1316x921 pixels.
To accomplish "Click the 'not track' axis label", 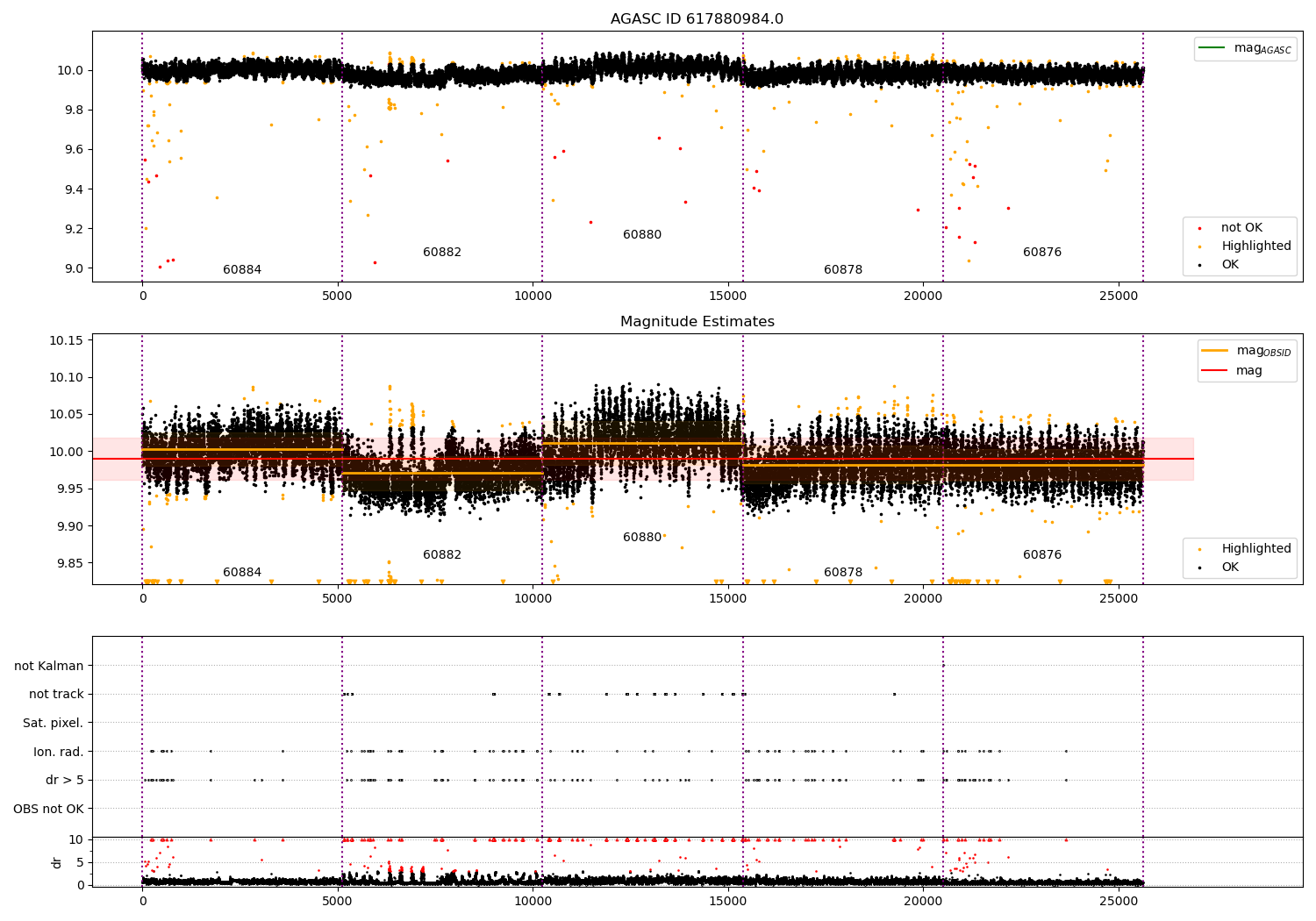I will point(56,695).
